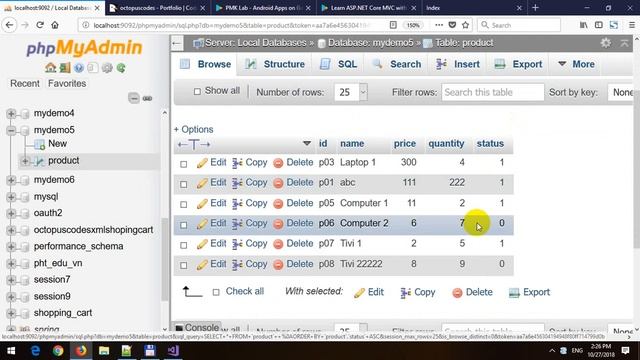Open the navigation panel settings gear icon
Screen dimensions: 640x360
click(x=107, y=68)
